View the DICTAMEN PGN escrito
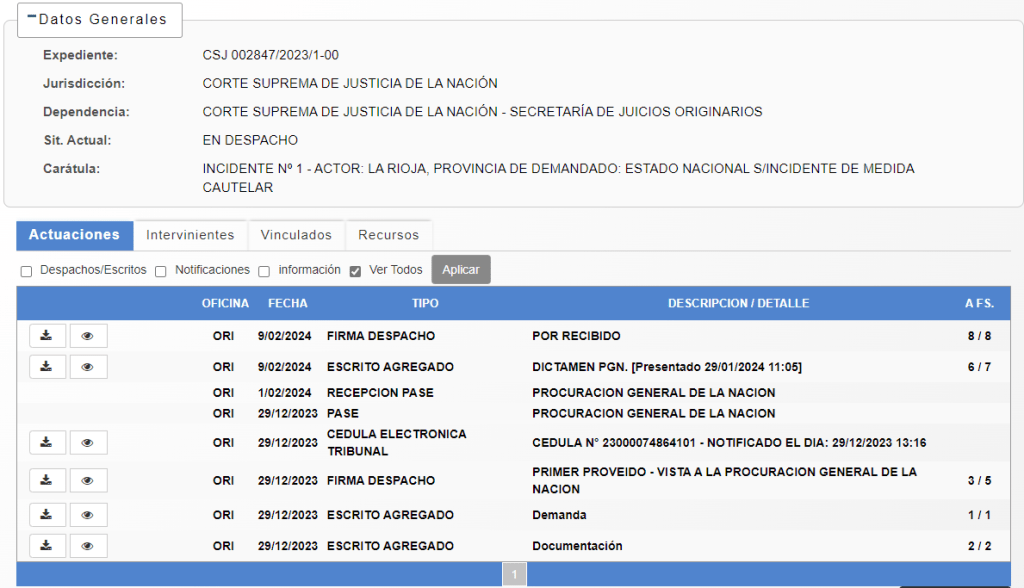 [x=88, y=367]
